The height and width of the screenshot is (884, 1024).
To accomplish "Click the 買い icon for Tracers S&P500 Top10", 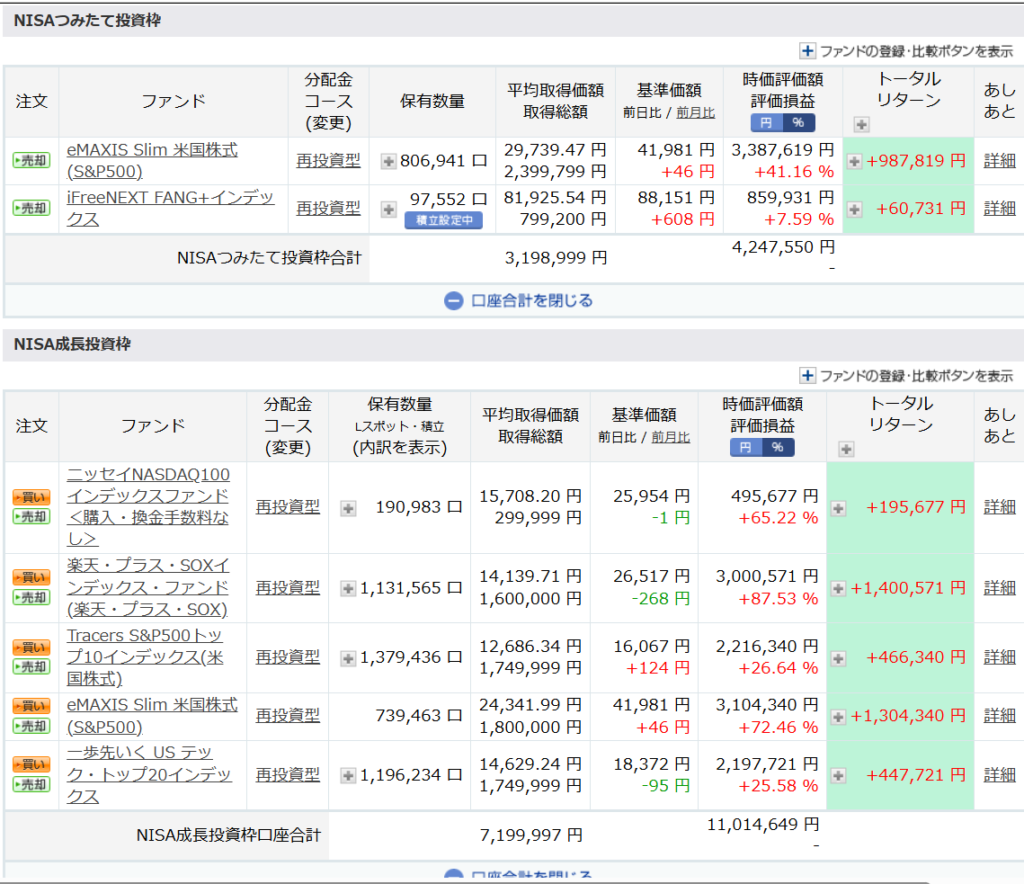I will [x=31, y=647].
